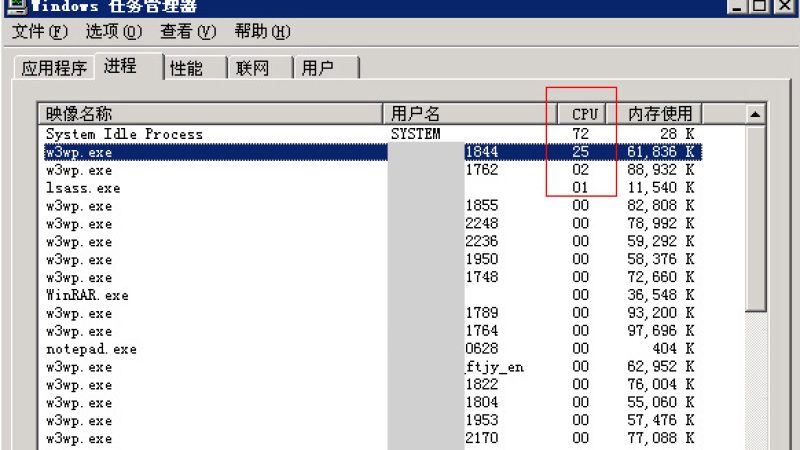Image resolution: width=800 pixels, height=450 pixels.
Task: Select w3wp.exe row with 82,808 K
Action: point(371,206)
